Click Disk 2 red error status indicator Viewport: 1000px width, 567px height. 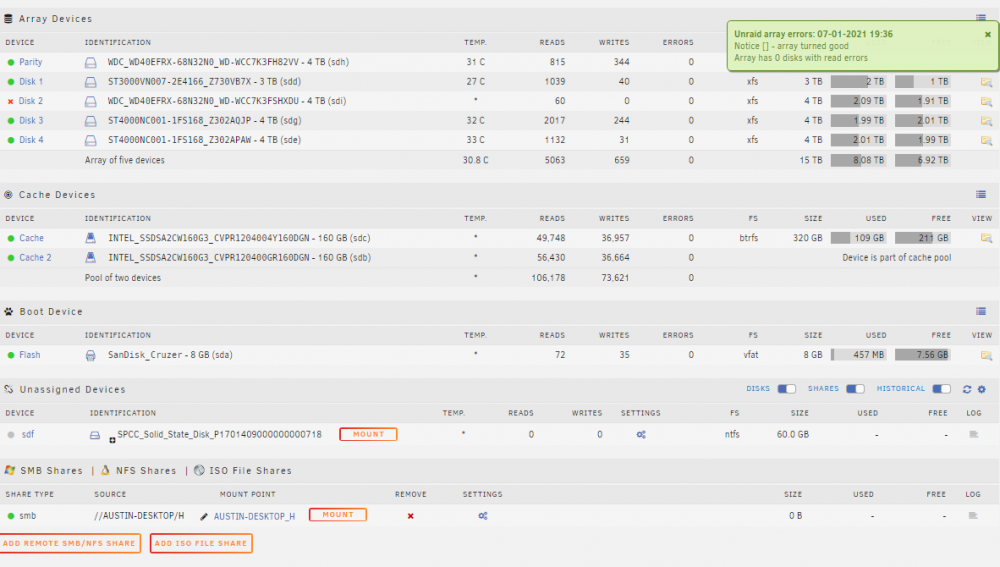(x=10, y=101)
